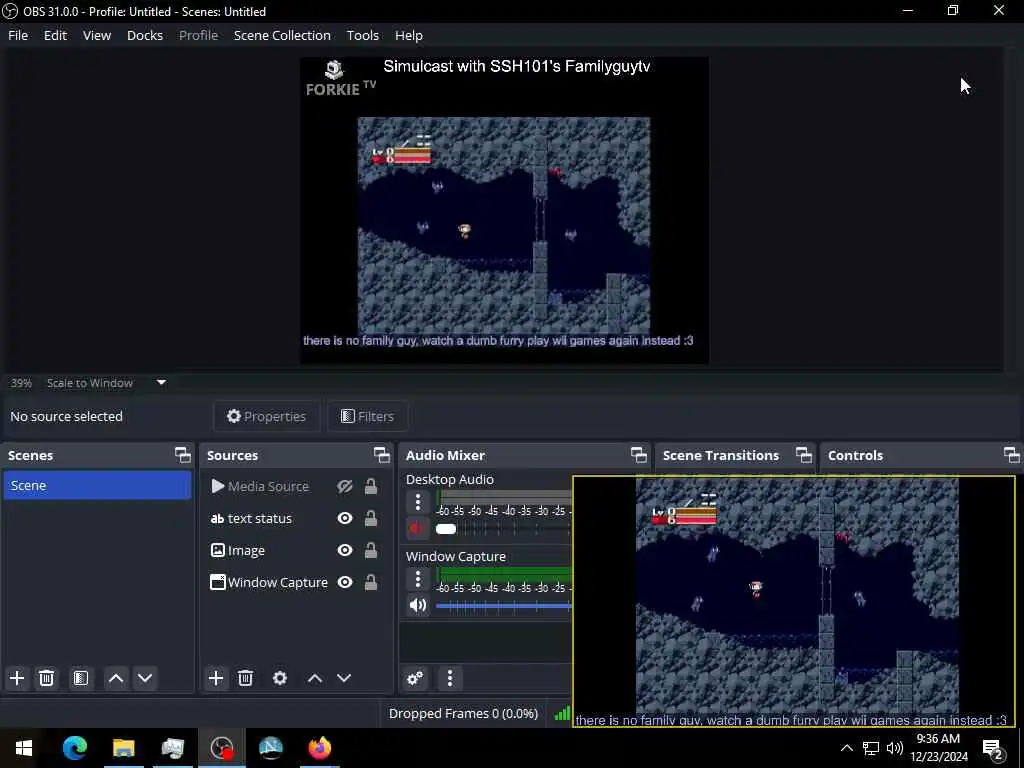
Task: Open Firefox from taskbar
Action: pyautogui.click(x=319, y=748)
